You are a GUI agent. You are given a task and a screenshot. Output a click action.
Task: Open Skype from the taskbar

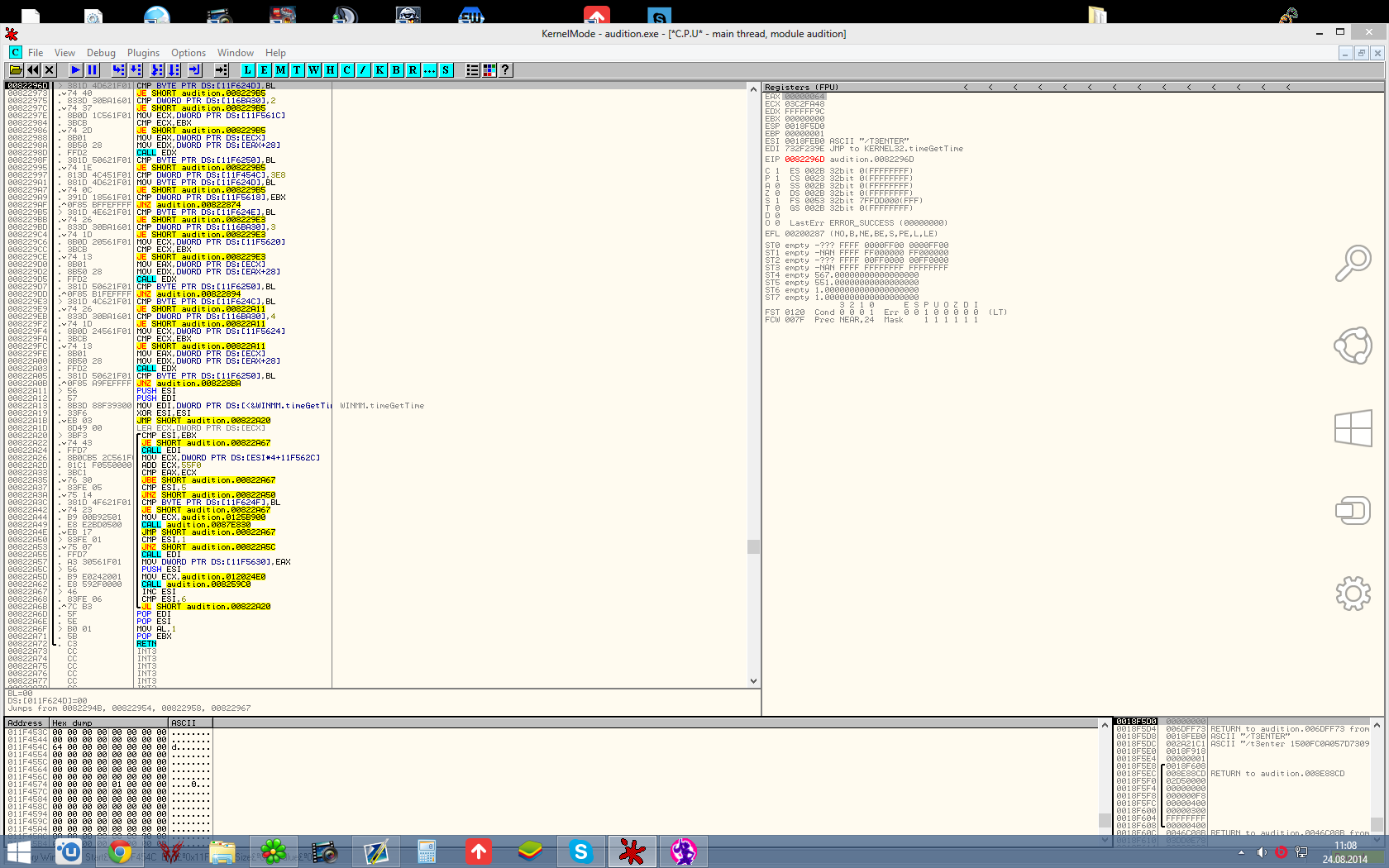pyautogui.click(x=581, y=851)
